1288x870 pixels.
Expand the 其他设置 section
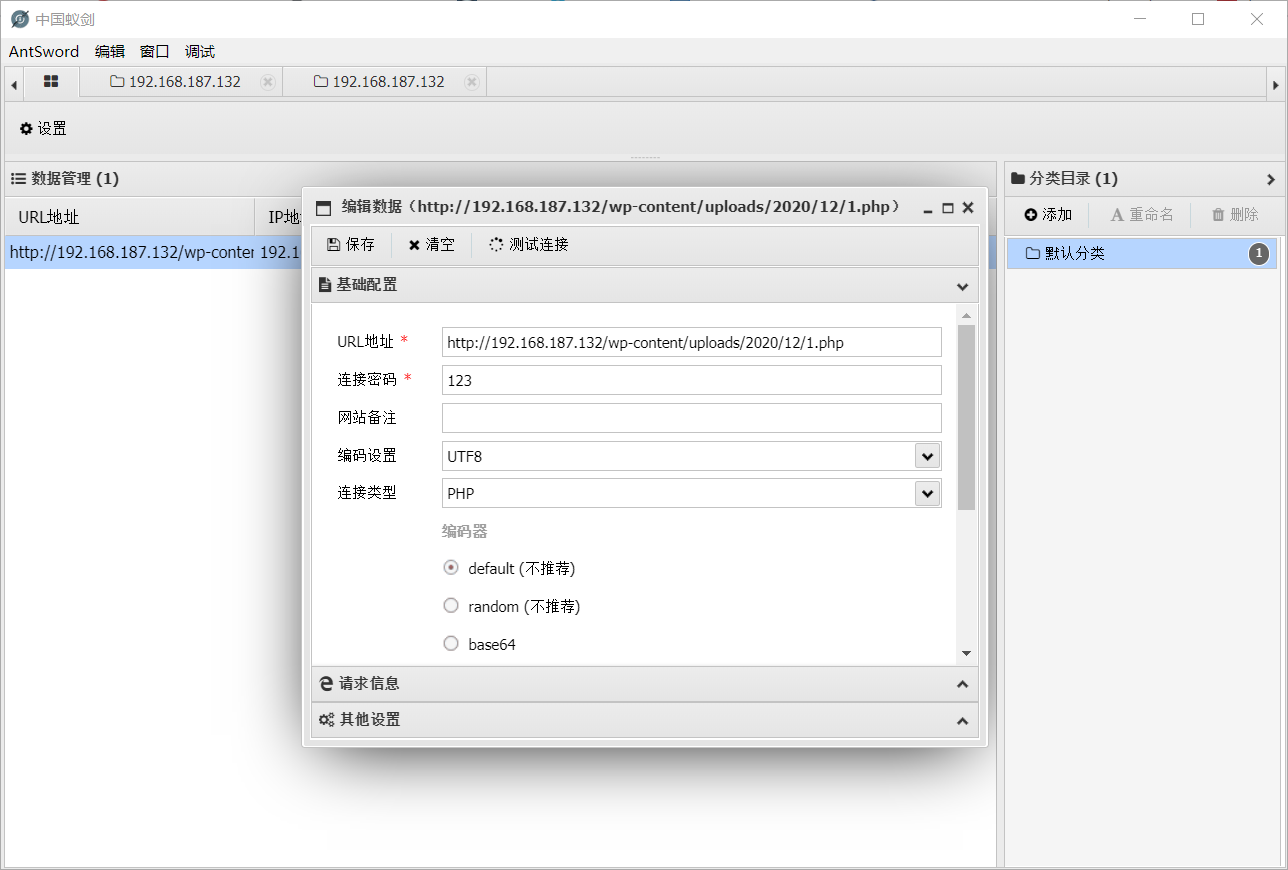coord(962,721)
